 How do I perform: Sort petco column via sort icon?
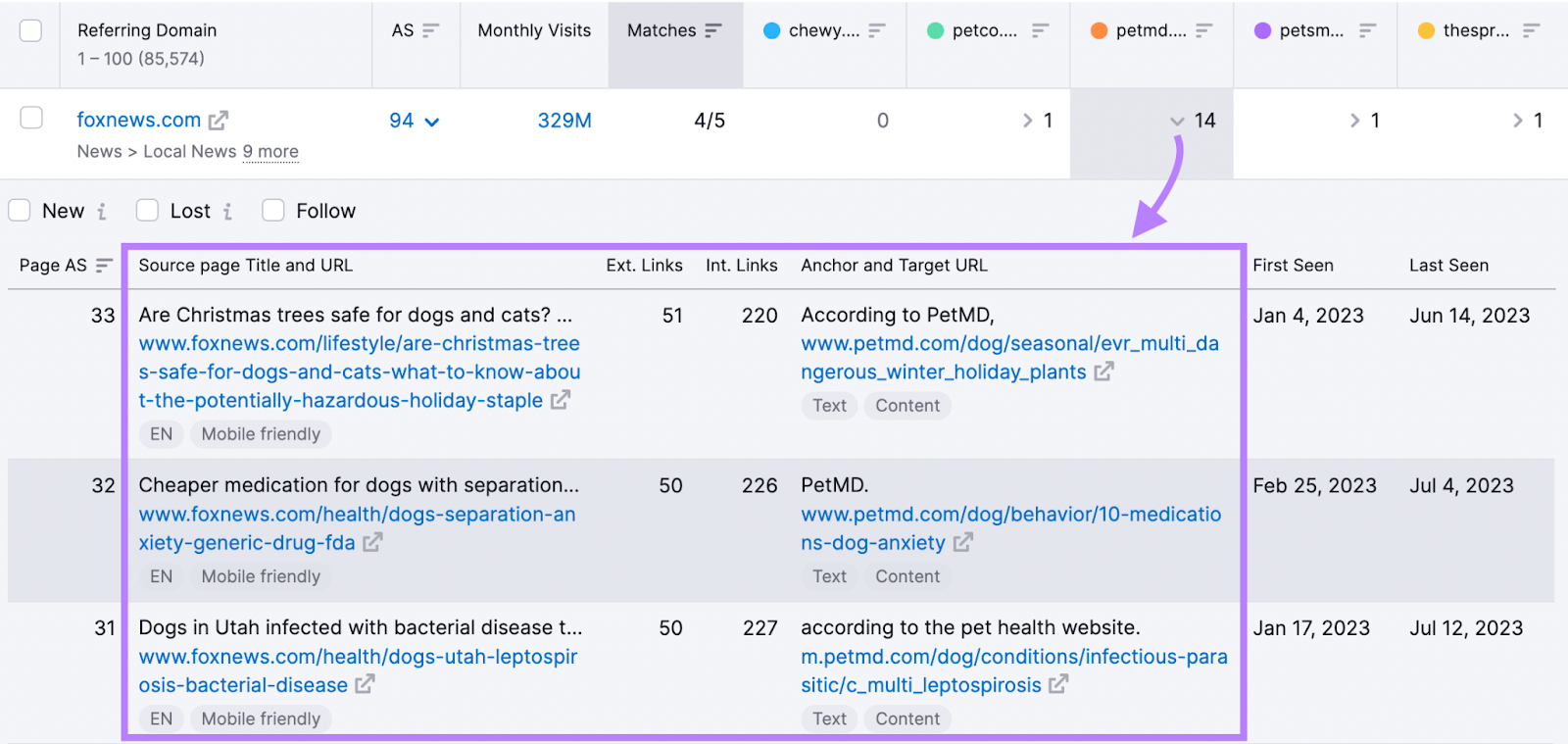1041,30
